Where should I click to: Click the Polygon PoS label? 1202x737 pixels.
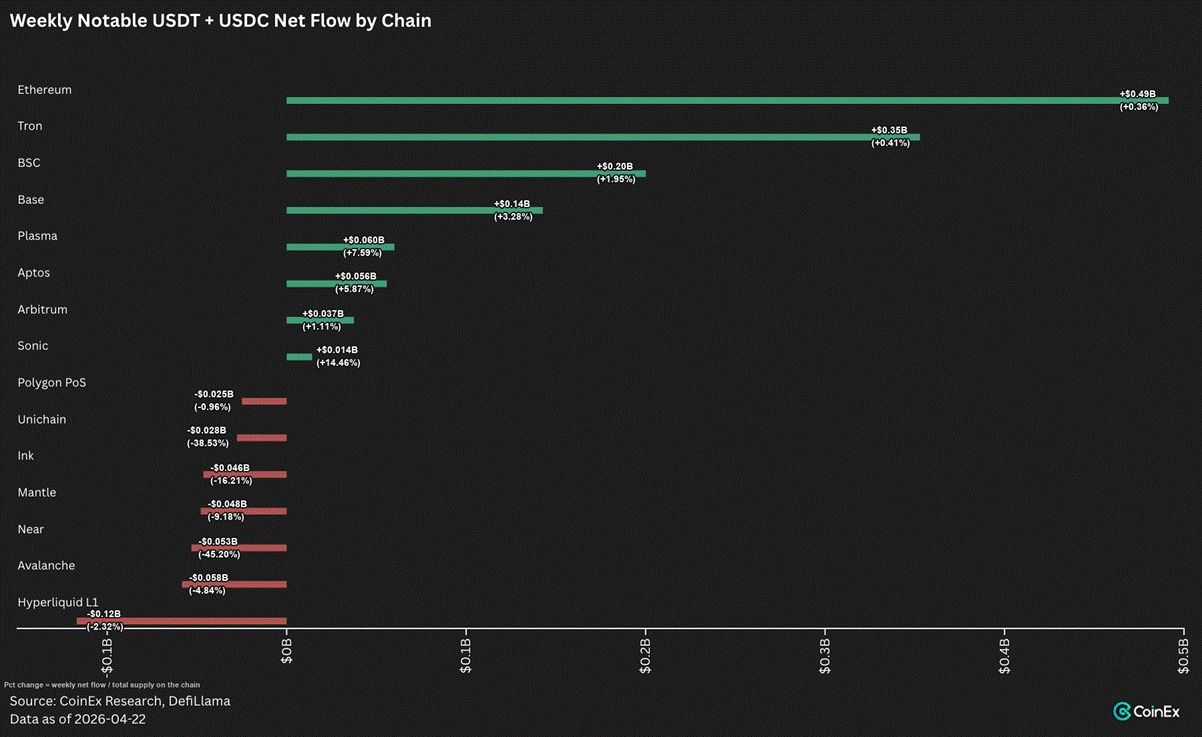coord(52,382)
